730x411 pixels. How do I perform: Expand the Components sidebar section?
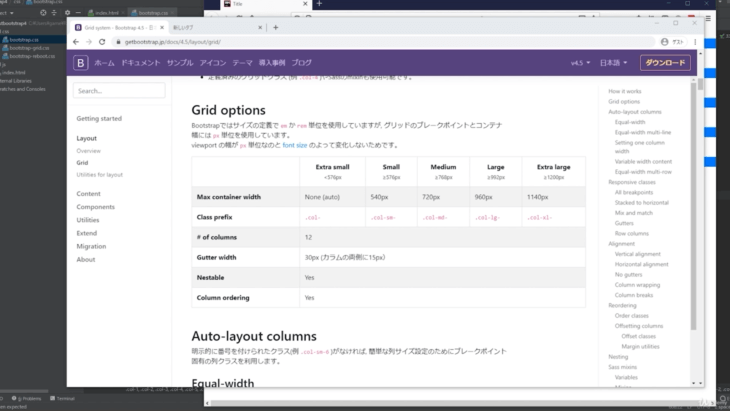(x=95, y=207)
